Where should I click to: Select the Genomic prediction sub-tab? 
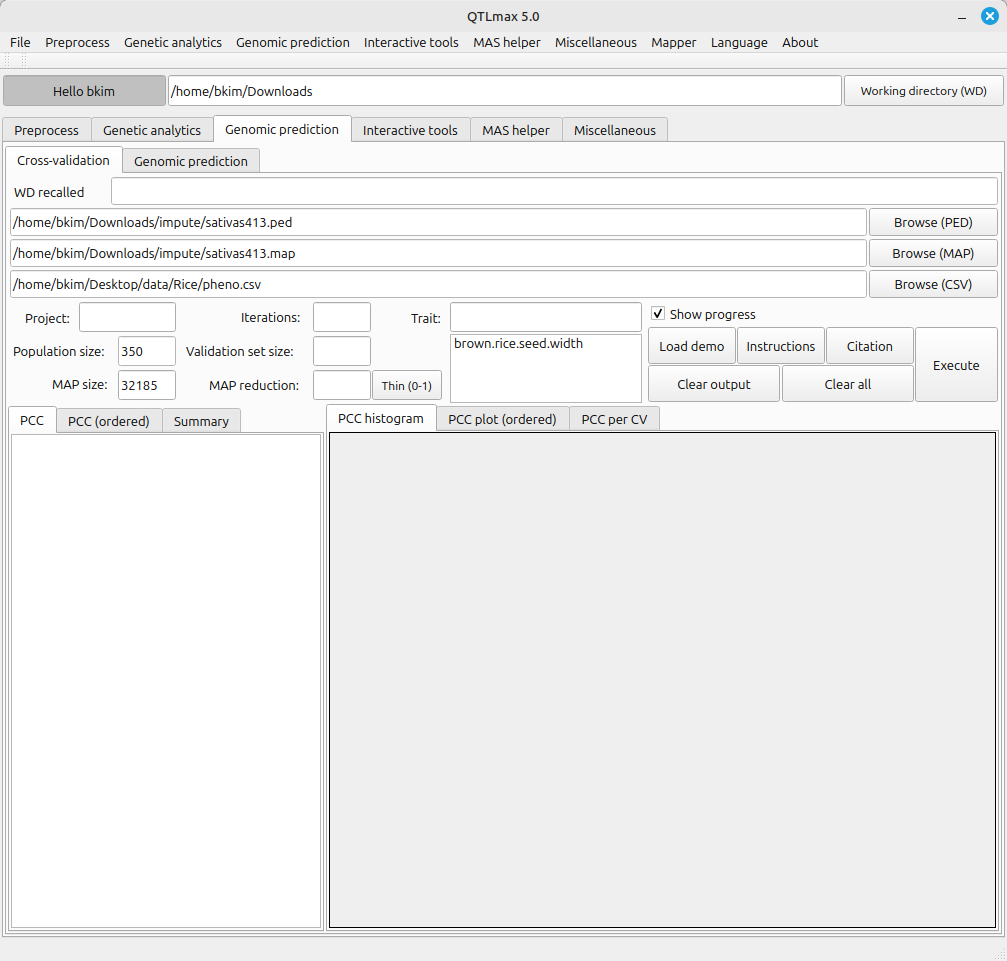click(x=190, y=161)
